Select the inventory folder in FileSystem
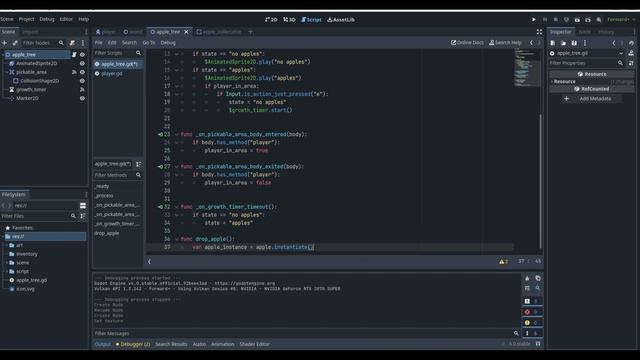Viewport: 640px width, 360px height. tap(27, 254)
